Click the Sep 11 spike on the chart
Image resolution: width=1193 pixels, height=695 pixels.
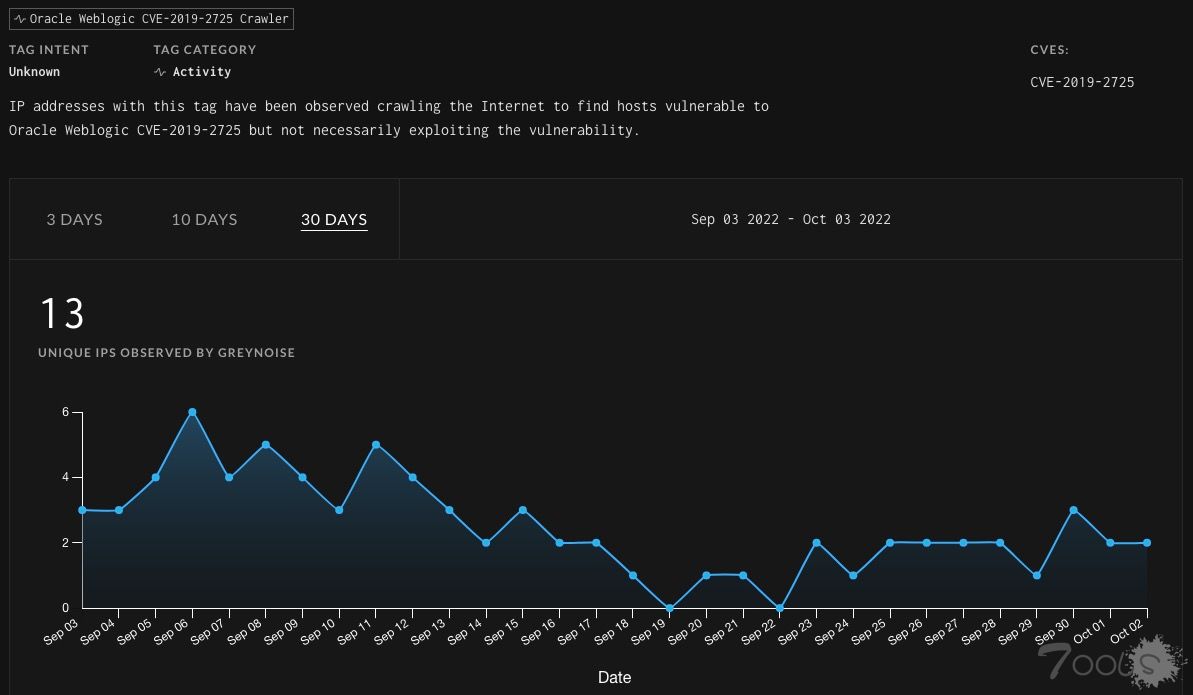[374, 444]
